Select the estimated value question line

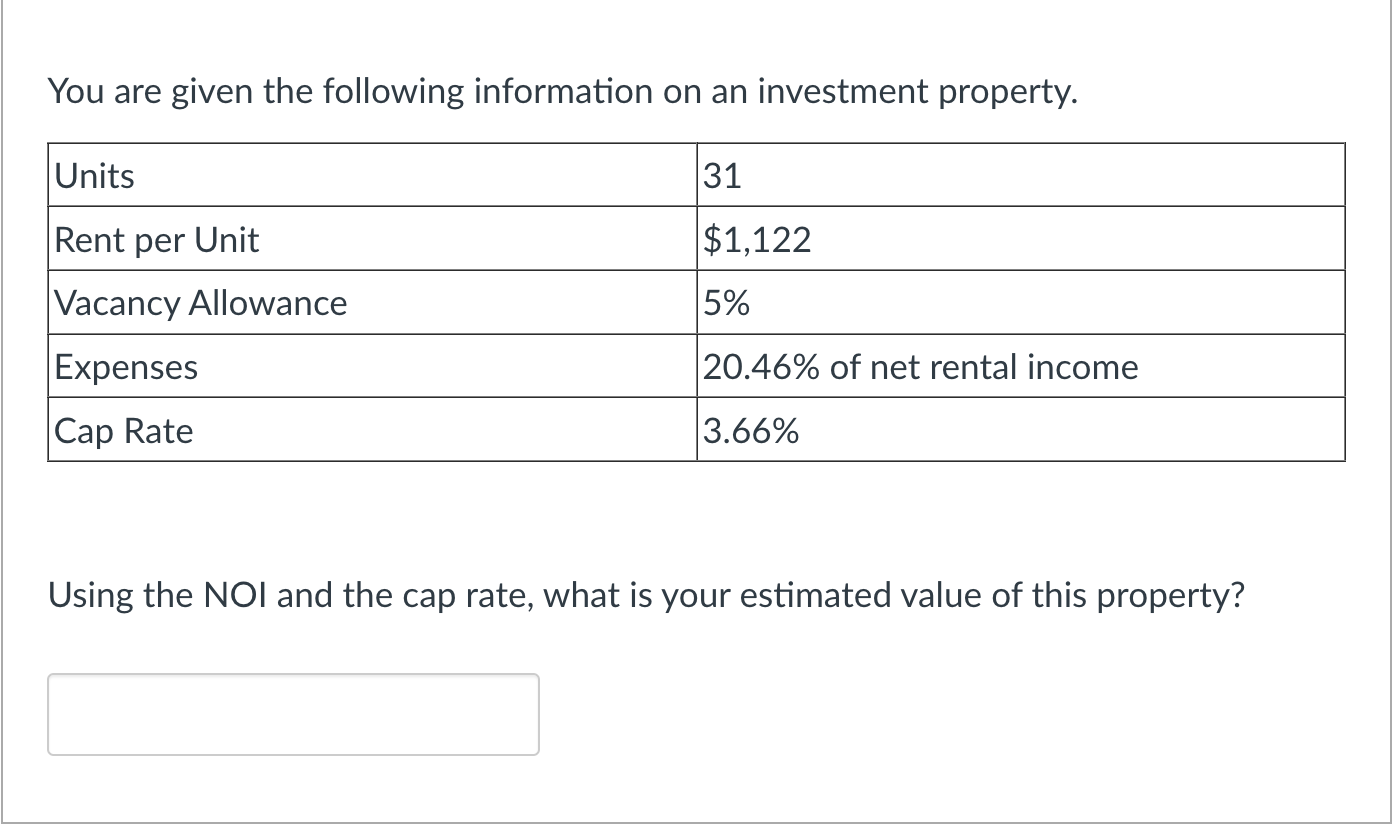coord(646,594)
